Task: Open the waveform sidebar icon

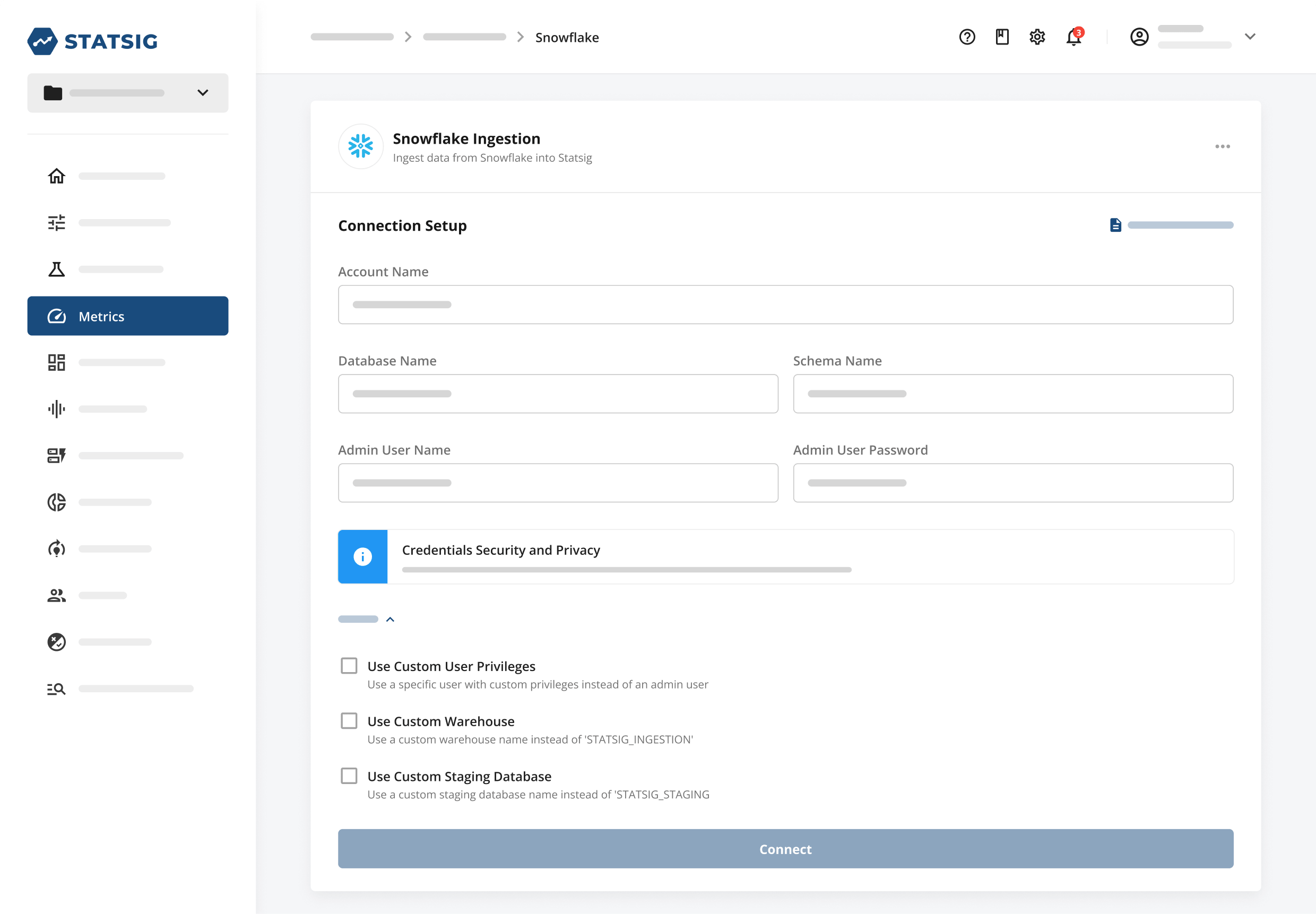Action: (x=56, y=409)
